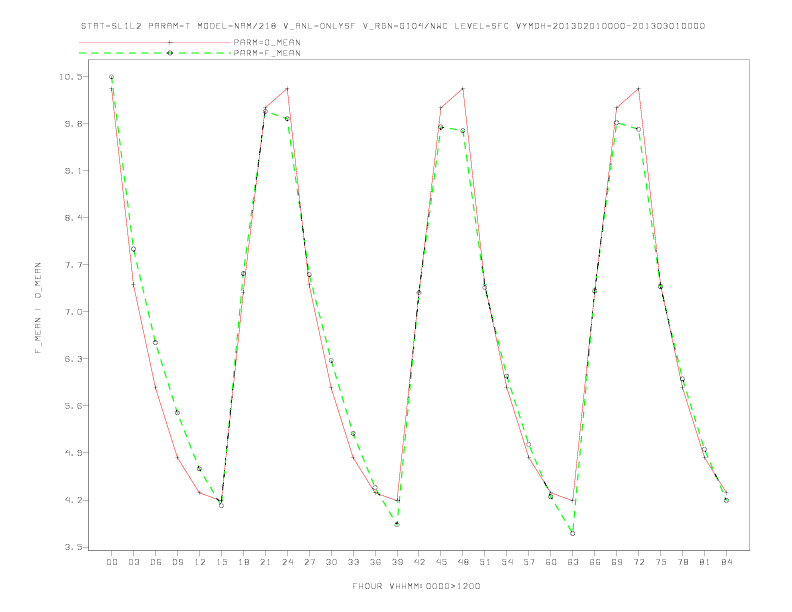
Task: Click the y-axis tick label 10.5
Action: point(70,77)
